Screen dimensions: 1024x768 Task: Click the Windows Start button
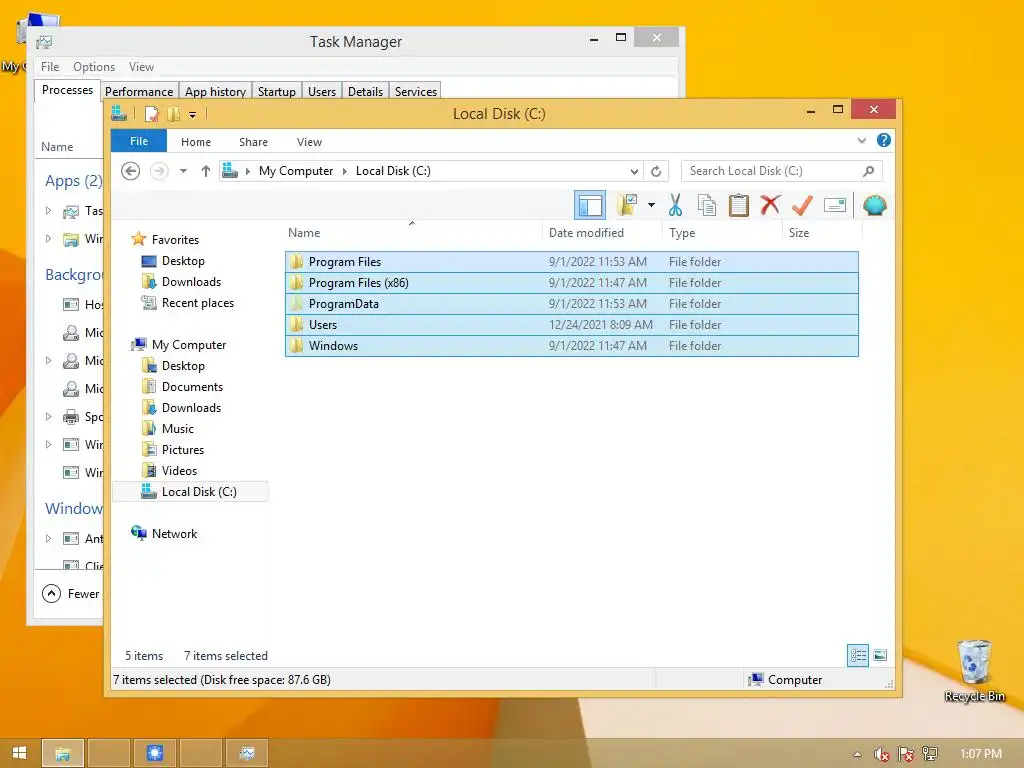click(20, 753)
